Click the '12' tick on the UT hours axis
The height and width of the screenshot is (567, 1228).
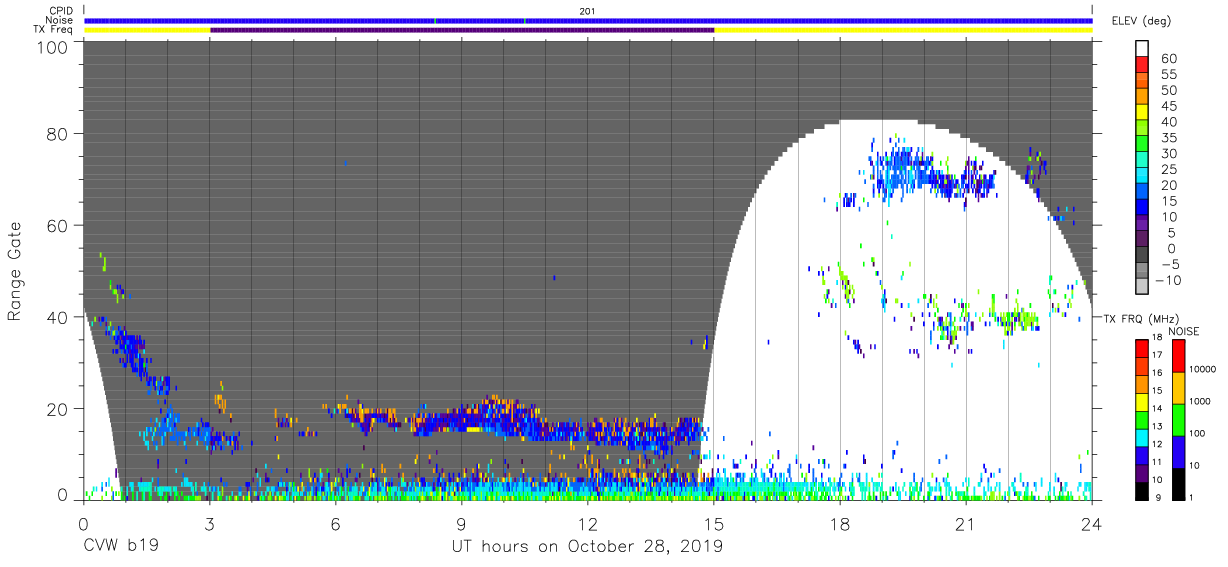click(587, 523)
